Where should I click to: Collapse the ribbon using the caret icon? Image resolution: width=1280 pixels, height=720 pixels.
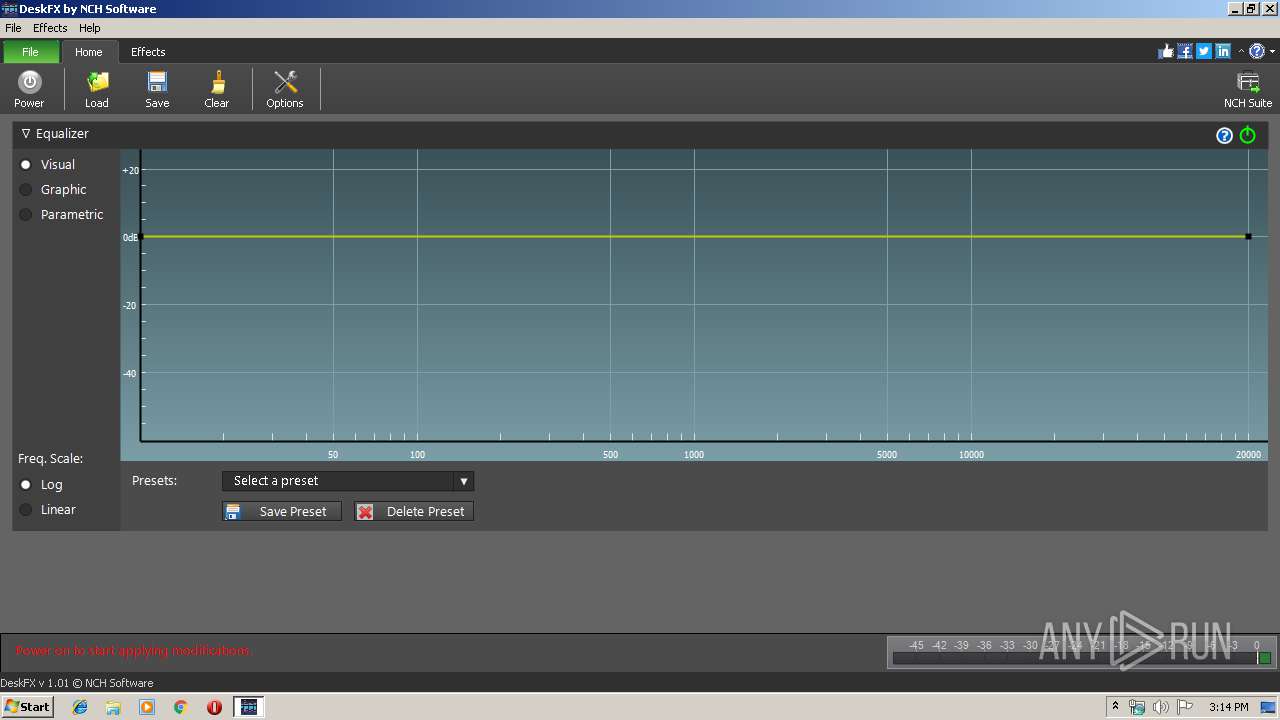1241,51
